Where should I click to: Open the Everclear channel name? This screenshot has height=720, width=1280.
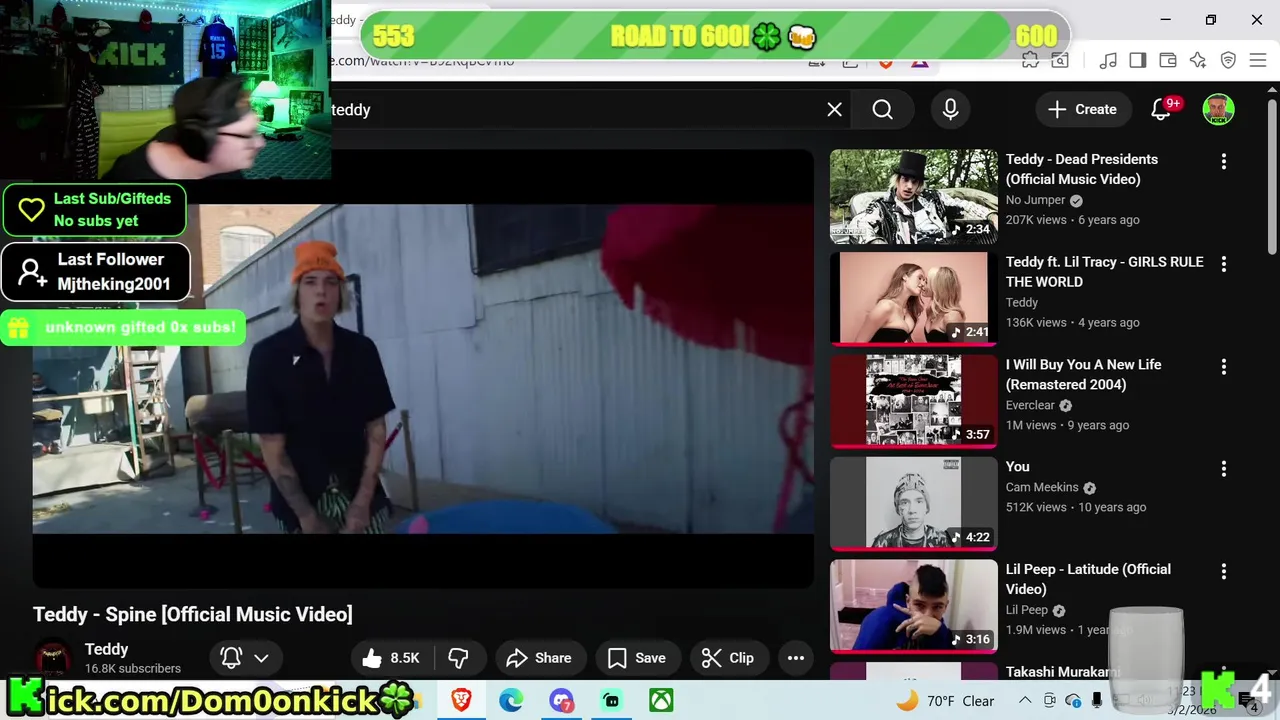(1030, 405)
